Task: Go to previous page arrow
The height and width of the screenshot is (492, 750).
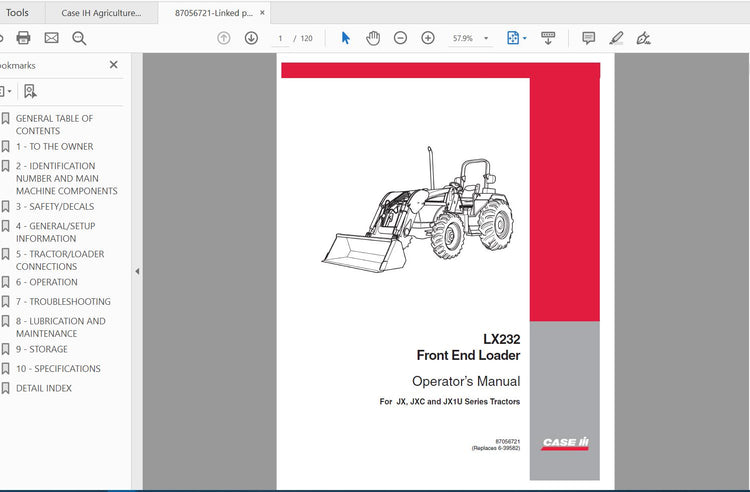Action: 223,38
